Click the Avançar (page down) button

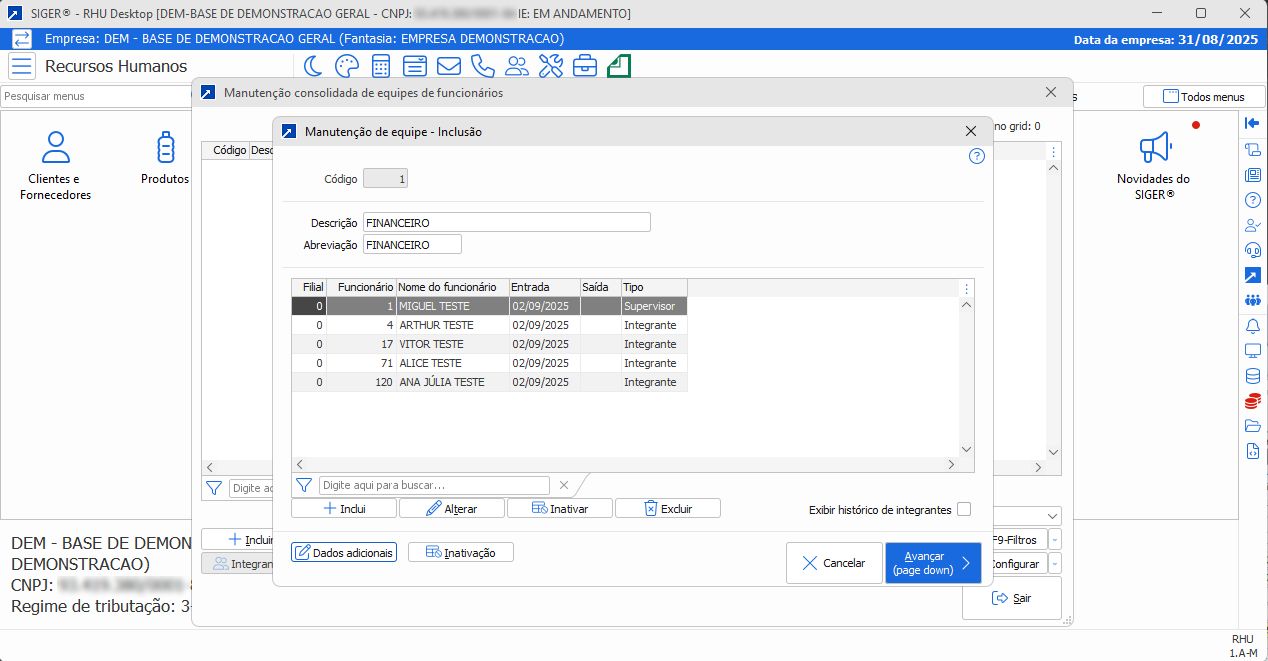[x=932, y=563]
